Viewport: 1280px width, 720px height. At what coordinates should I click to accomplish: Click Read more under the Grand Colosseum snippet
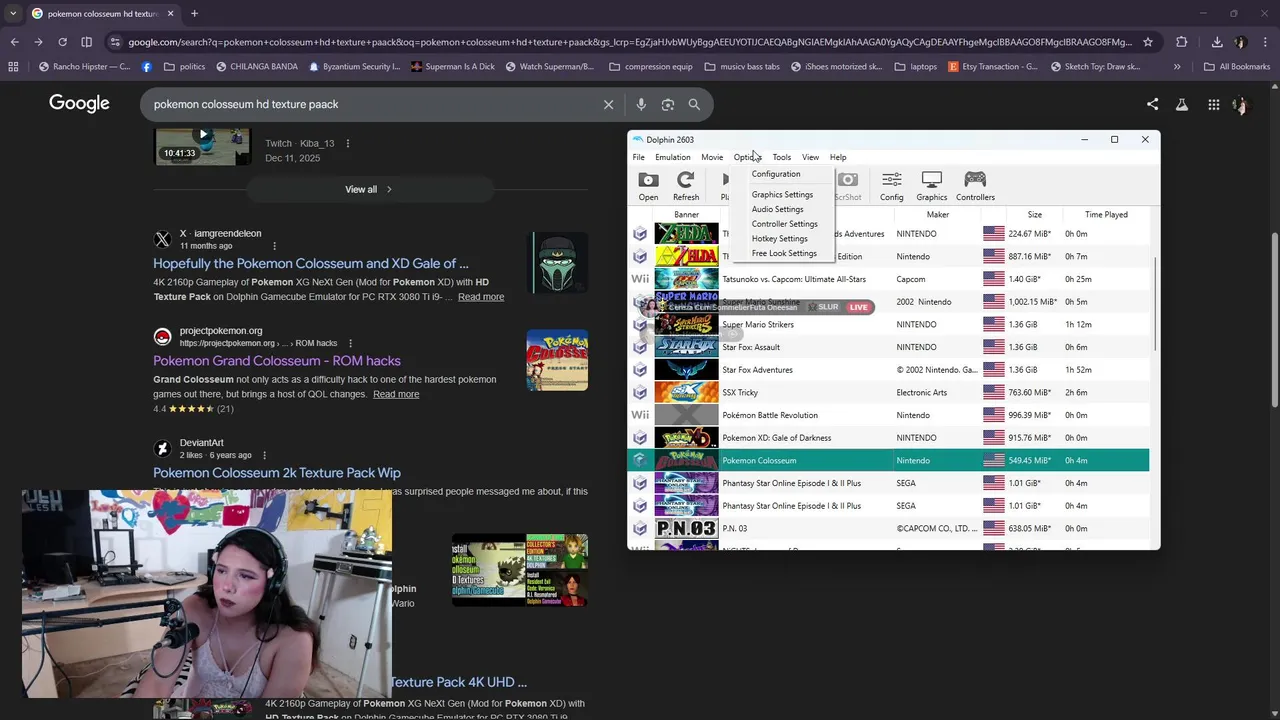pos(396,394)
